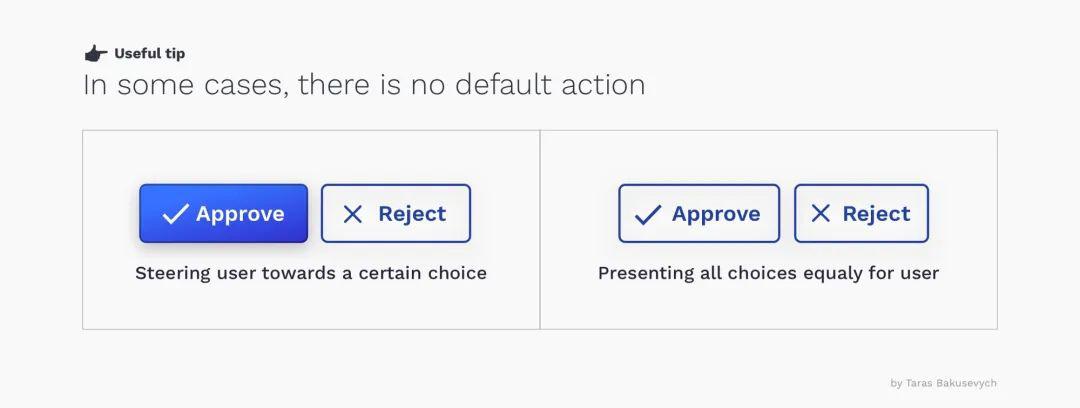The width and height of the screenshot is (1080, 408).
Task: Click the blue checkmark in the outlined Approve button
Action: [647, 214]
